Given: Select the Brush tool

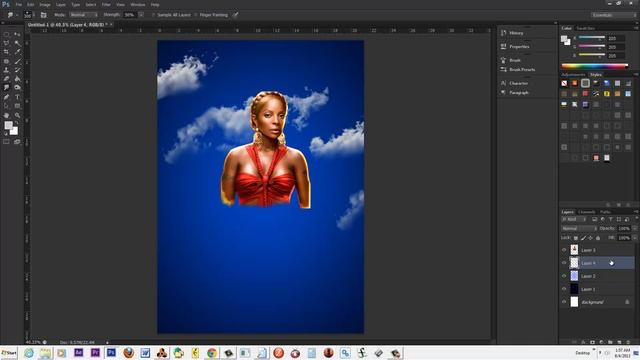Looking at the screenshot, I should point(17,61).
